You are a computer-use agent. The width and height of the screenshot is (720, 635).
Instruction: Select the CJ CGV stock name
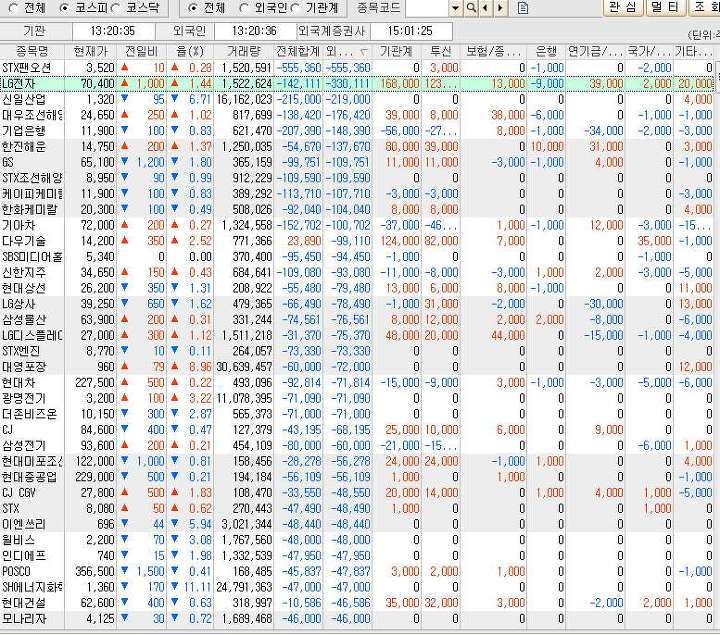19,493
